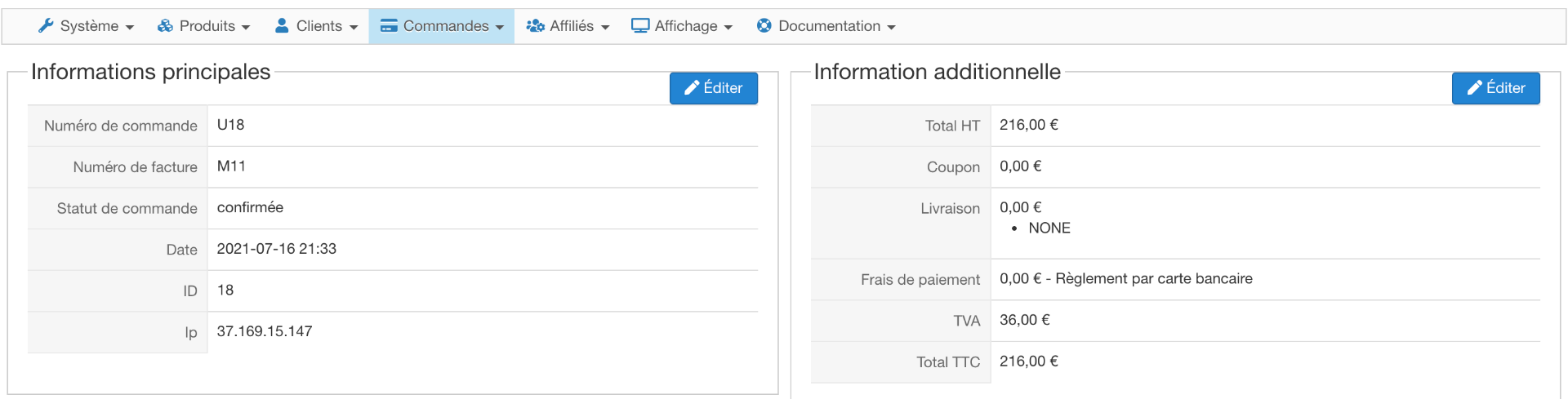Click the order number value U18
1568x399 pixels.
coord(230,125)
